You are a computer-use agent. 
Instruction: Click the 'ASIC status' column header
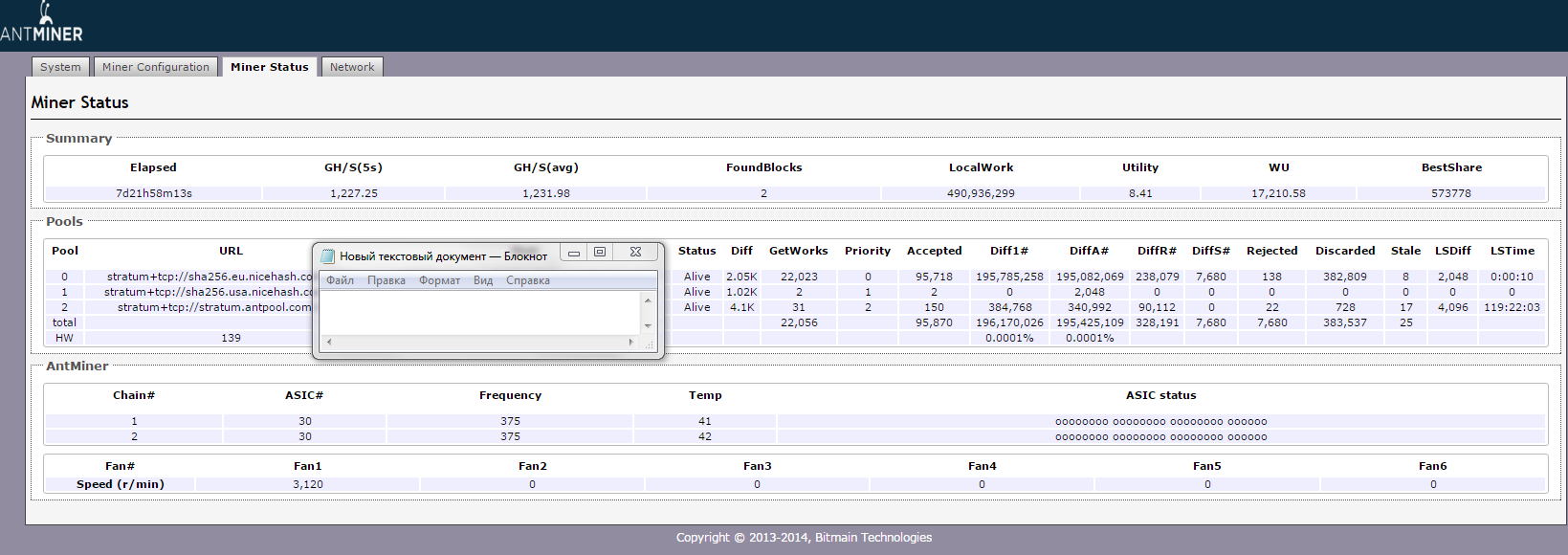click(1160, 395)
